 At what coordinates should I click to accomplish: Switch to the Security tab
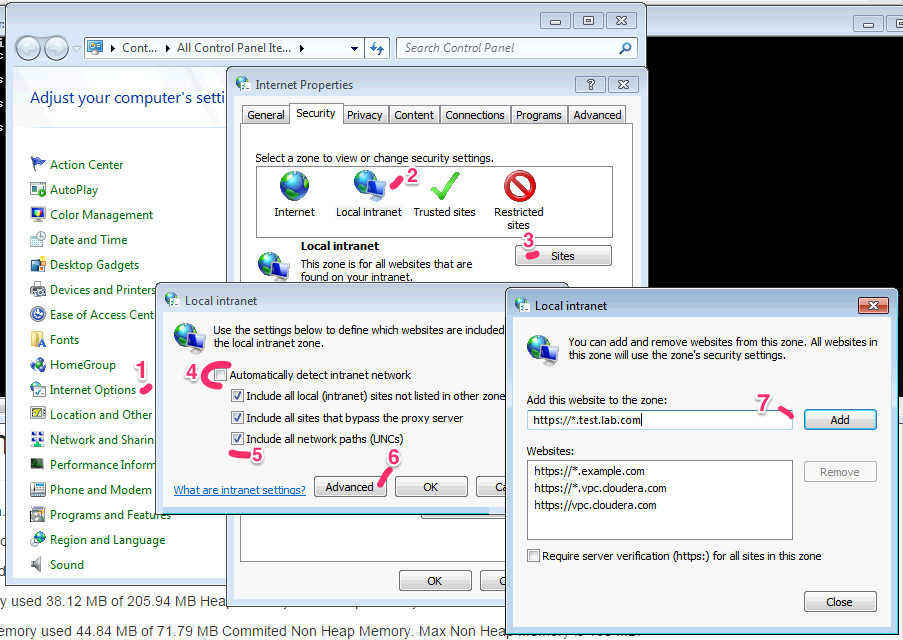click(316, 113)
